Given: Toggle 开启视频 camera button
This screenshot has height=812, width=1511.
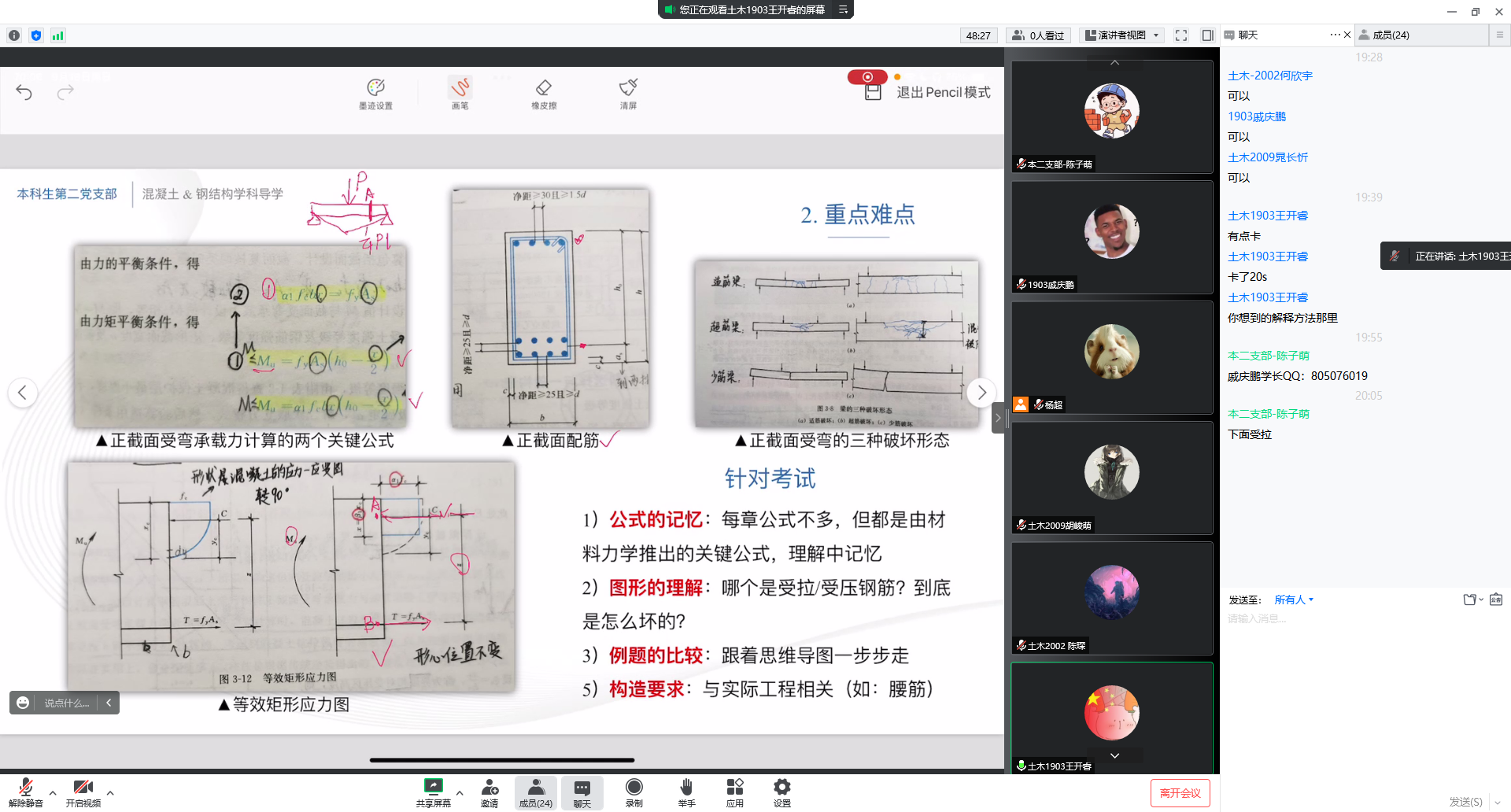Looking at the screenshot, I should (83, 792).
